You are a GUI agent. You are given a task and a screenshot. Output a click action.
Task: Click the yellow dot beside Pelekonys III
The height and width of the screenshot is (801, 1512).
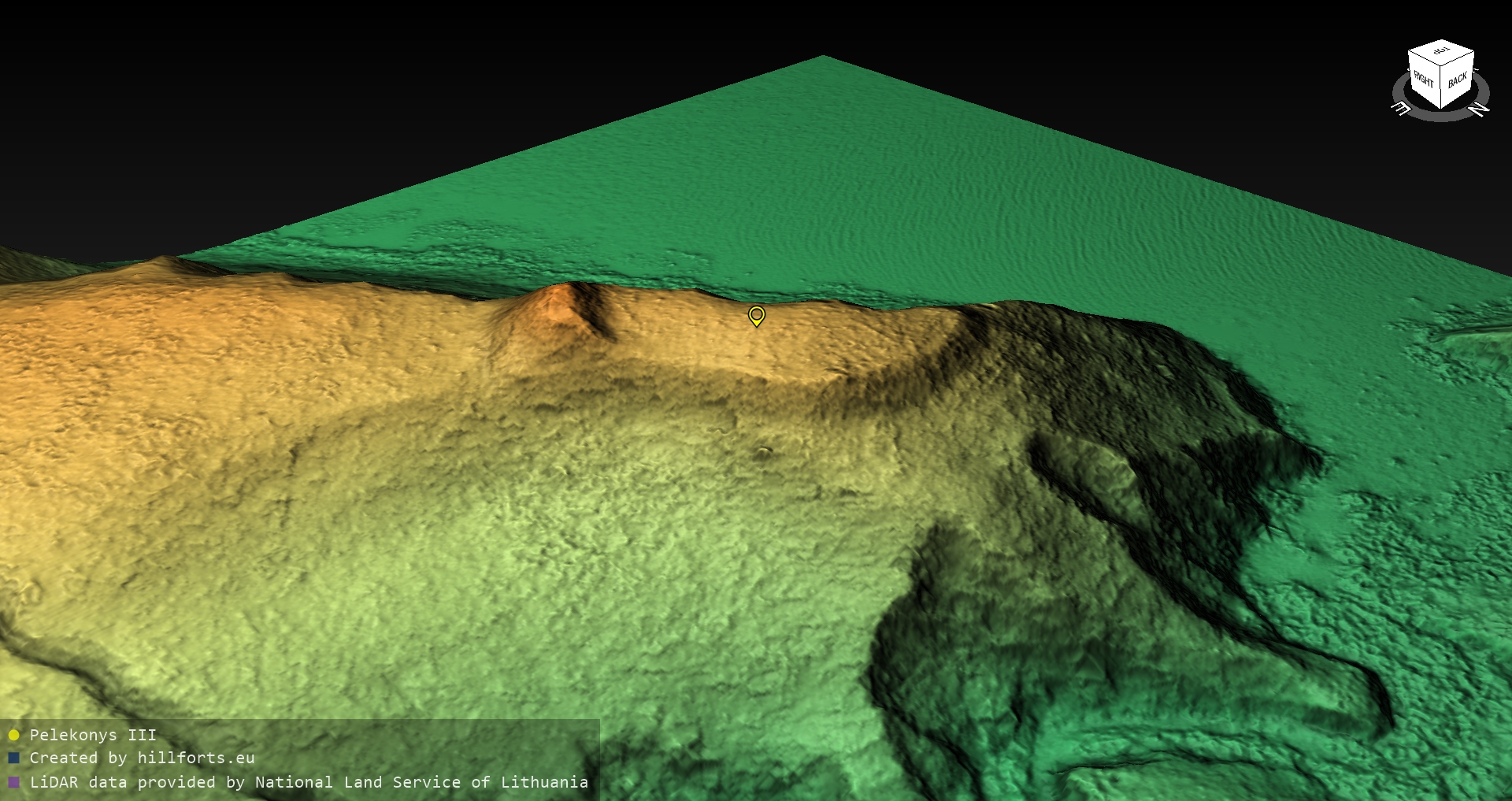(x=13, y=735)
